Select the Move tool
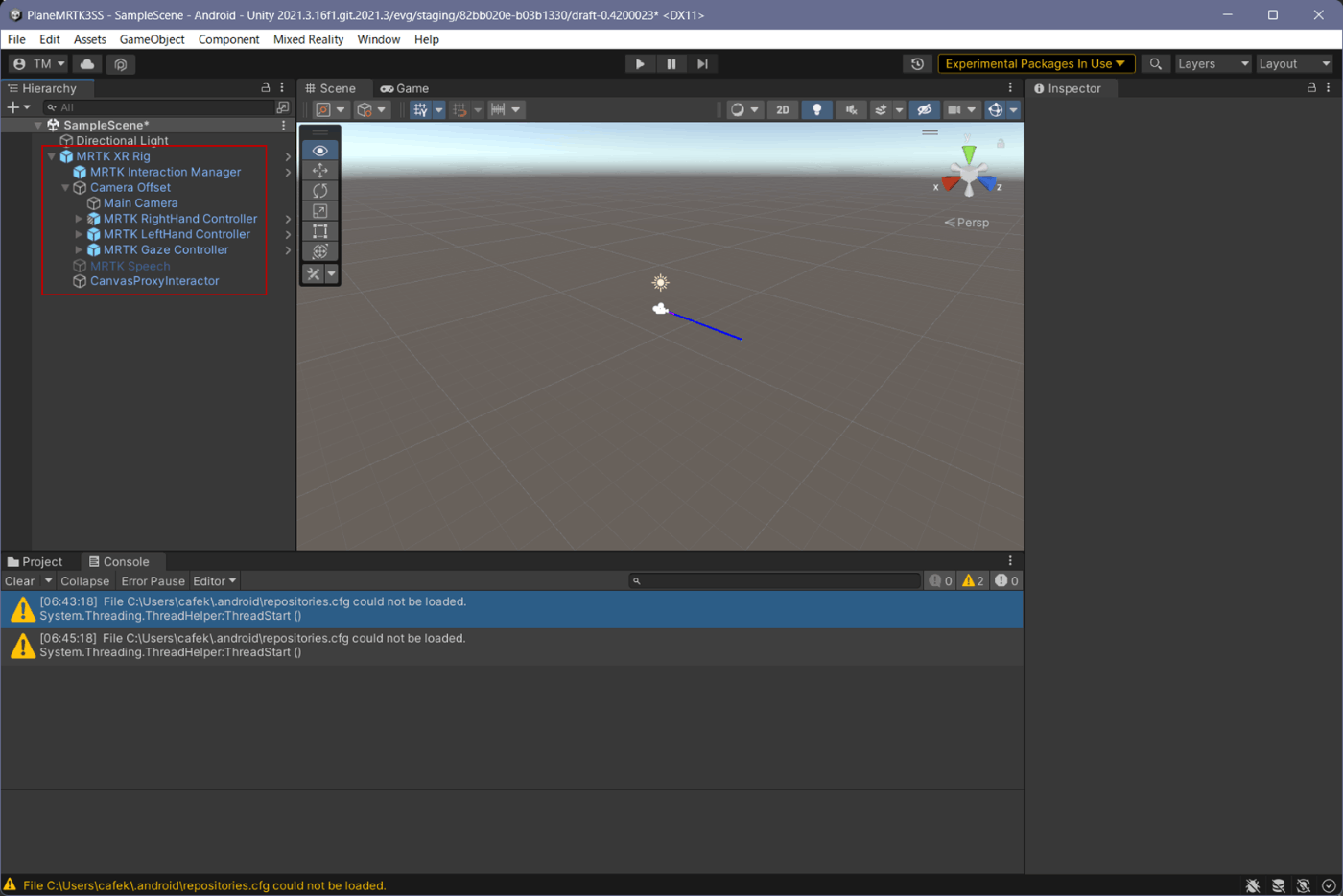 [319, 171]
